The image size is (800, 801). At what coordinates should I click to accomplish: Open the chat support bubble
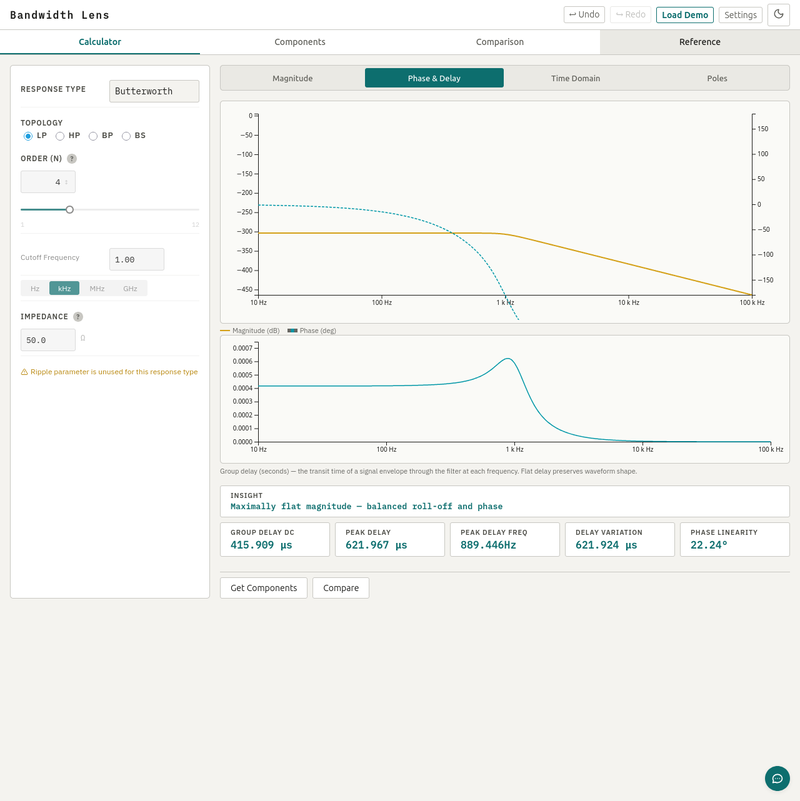(x=777, y=778)
